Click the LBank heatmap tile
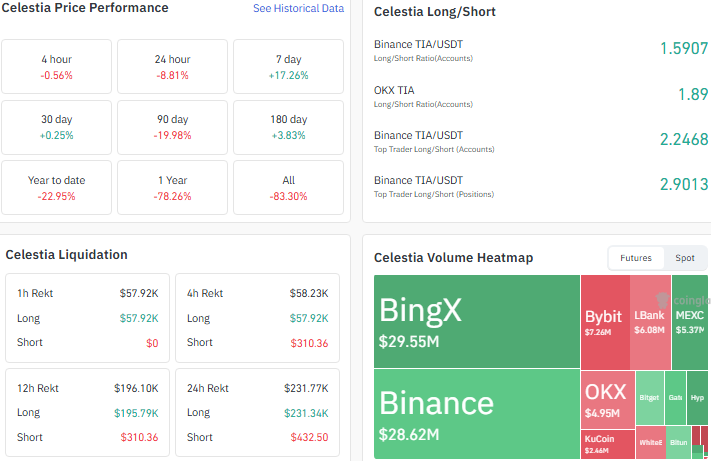 650,322
